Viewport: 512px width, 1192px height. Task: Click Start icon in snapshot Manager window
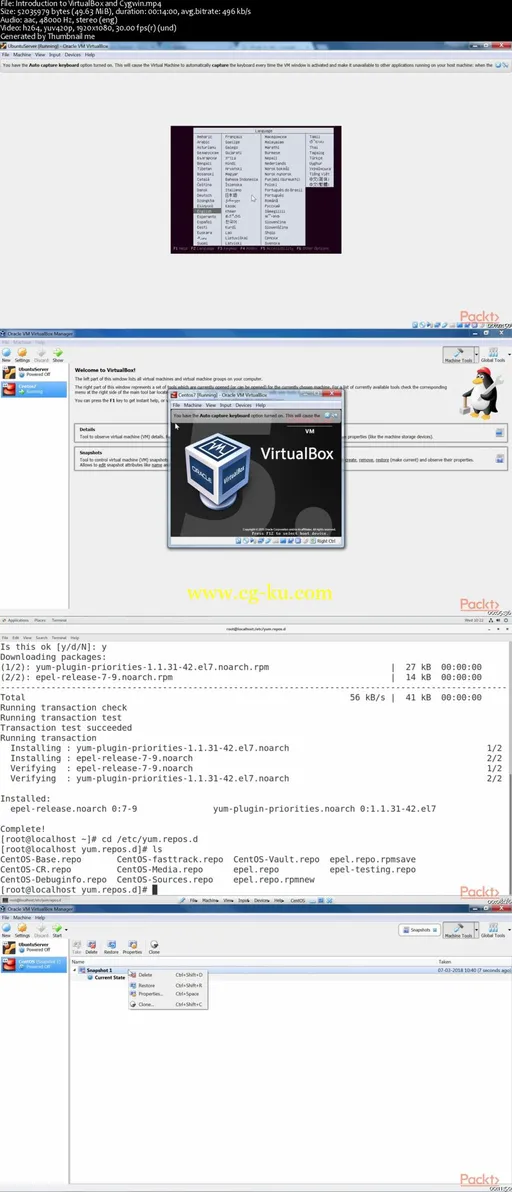[55, 930]
